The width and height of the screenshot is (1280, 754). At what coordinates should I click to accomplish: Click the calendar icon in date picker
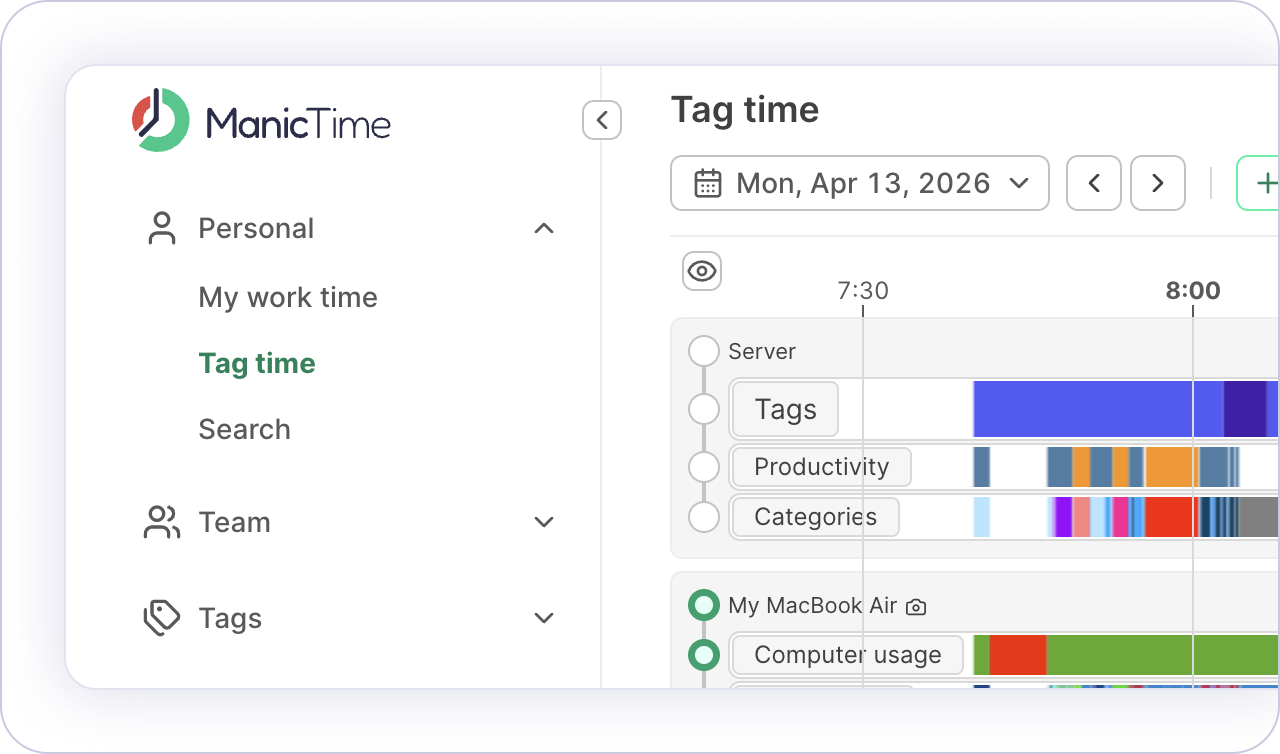pos(708,184)
